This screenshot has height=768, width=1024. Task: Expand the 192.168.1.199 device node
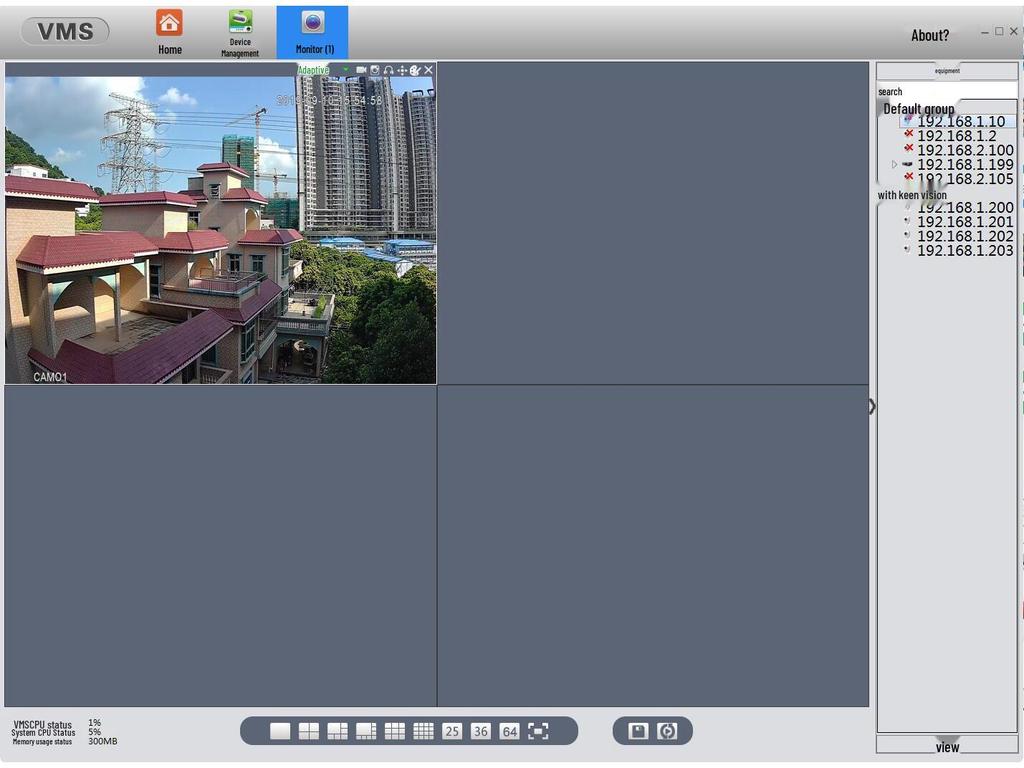(895, 165)
